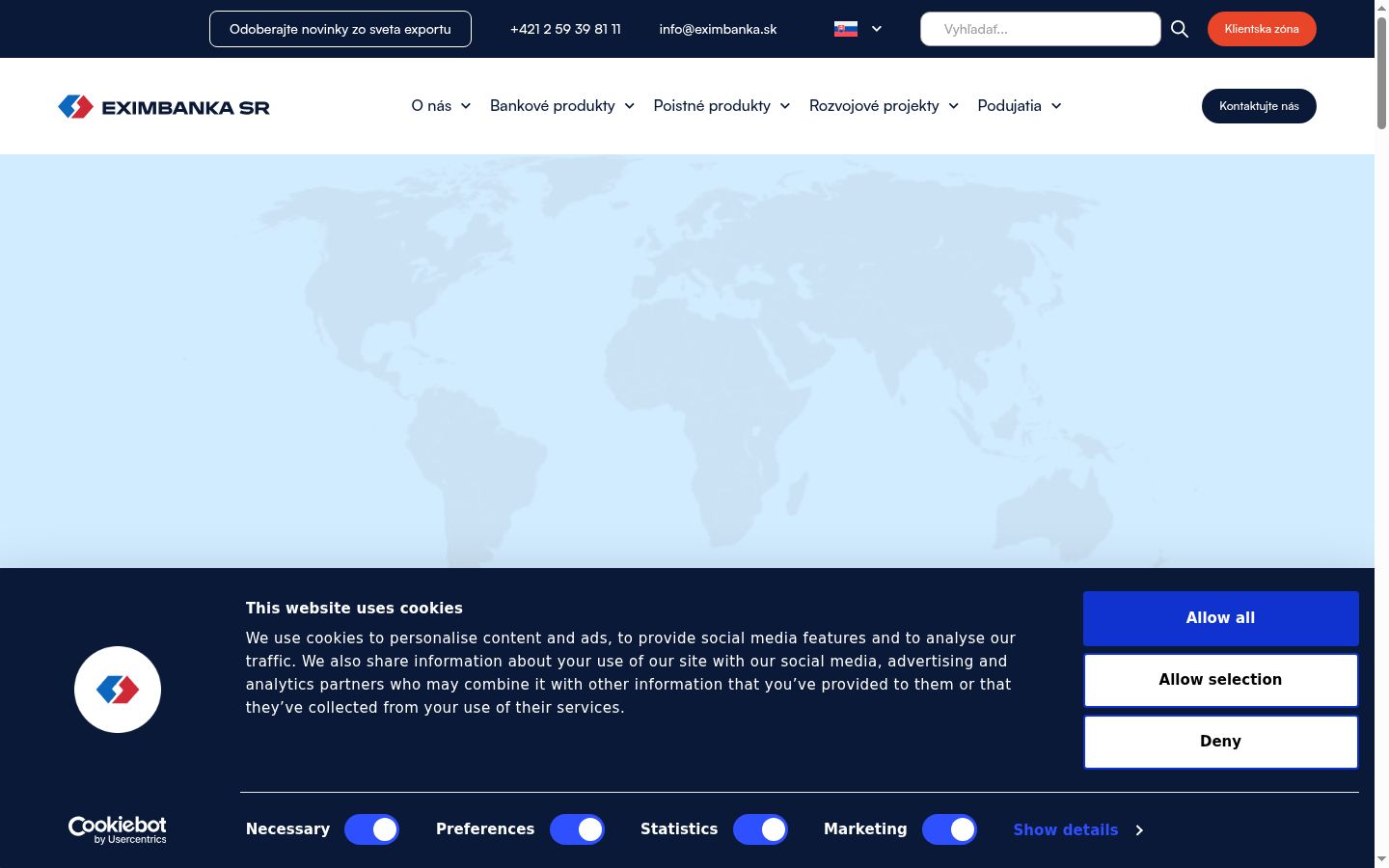1389x868 pixels.
Task: Expand Show details in cookie banner
Action: click(x=1078, y=829)
